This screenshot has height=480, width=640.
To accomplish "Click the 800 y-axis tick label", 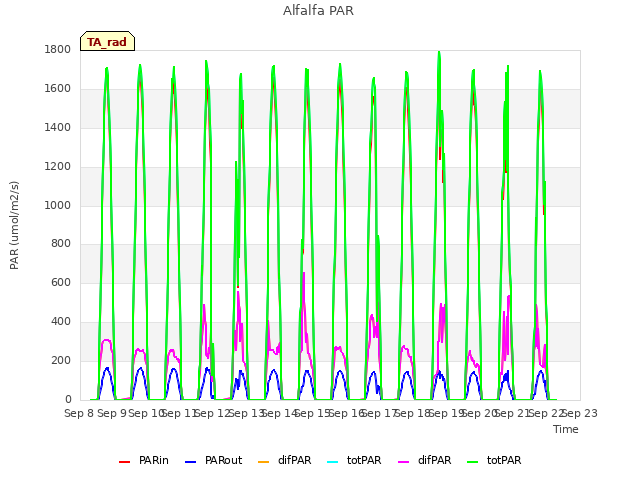I will tap(61, 244).
